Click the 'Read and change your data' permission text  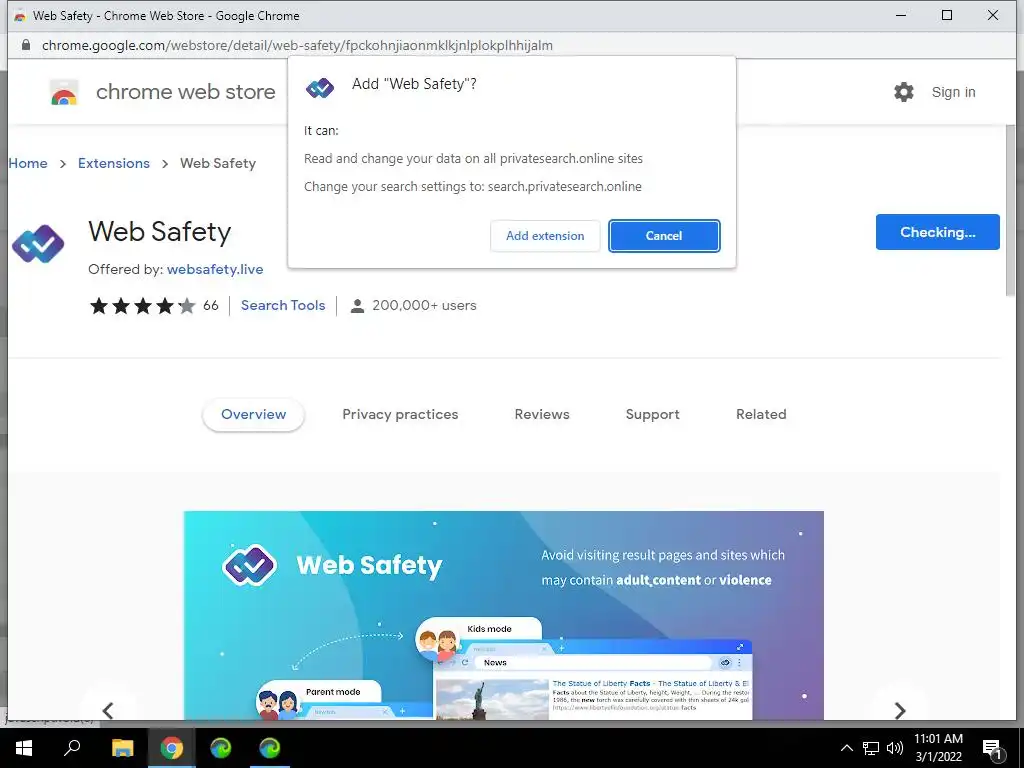click(x=473, y=159)
